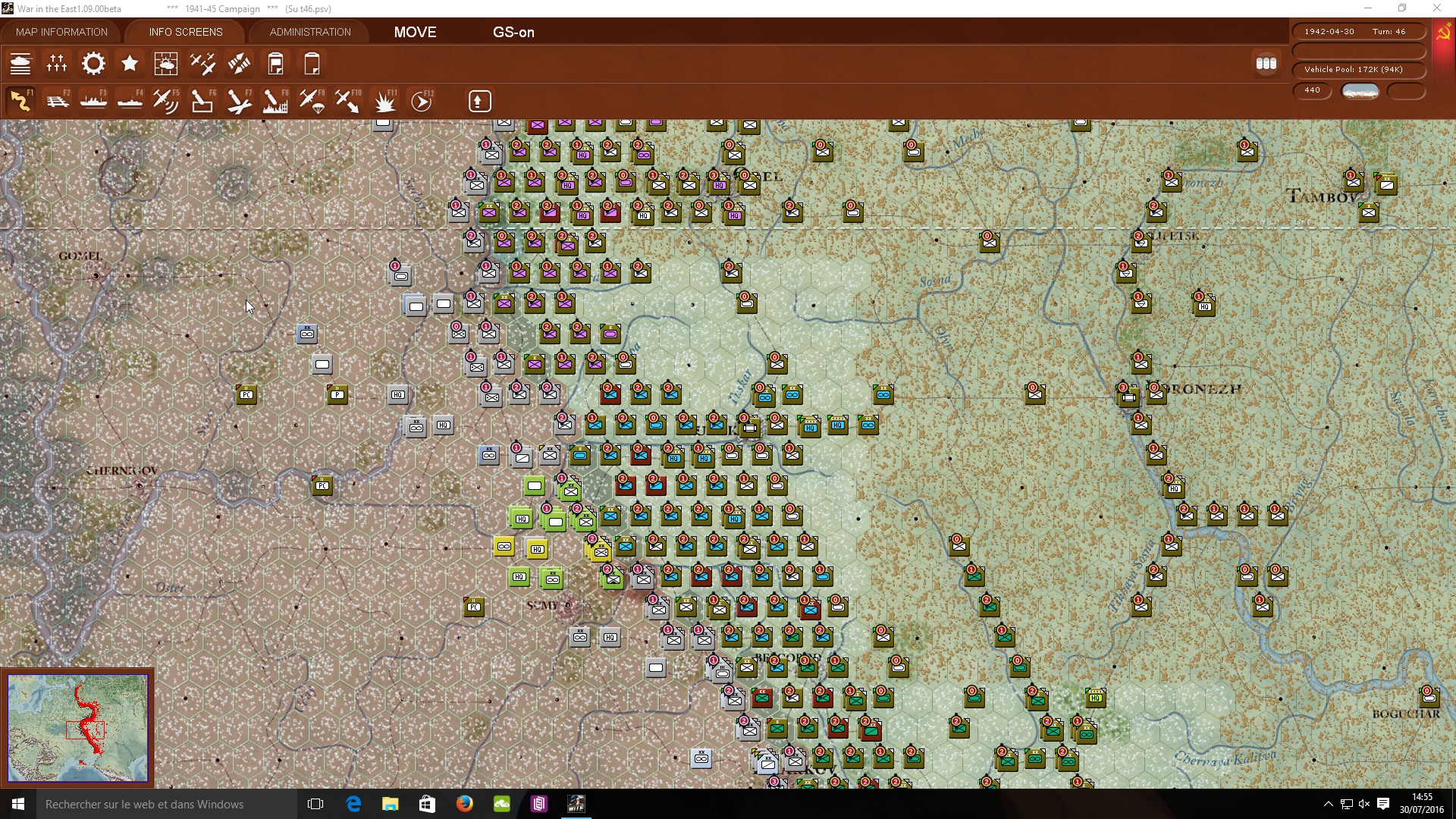Open the production gear icon
Screen dimensions: 1456x819
(x=93, y=64)
